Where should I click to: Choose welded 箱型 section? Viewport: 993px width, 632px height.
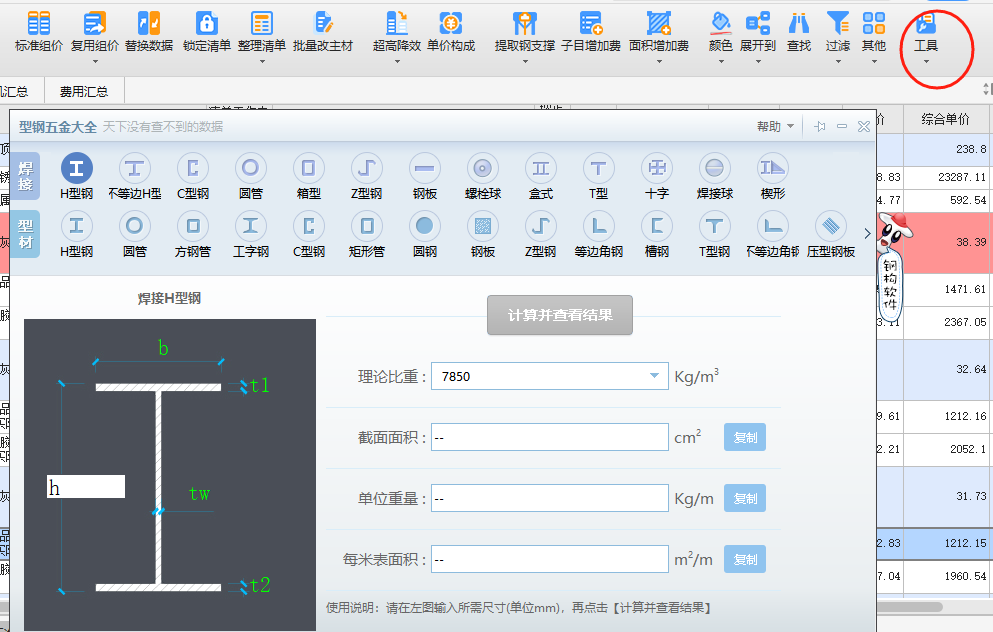coord(308,176)
